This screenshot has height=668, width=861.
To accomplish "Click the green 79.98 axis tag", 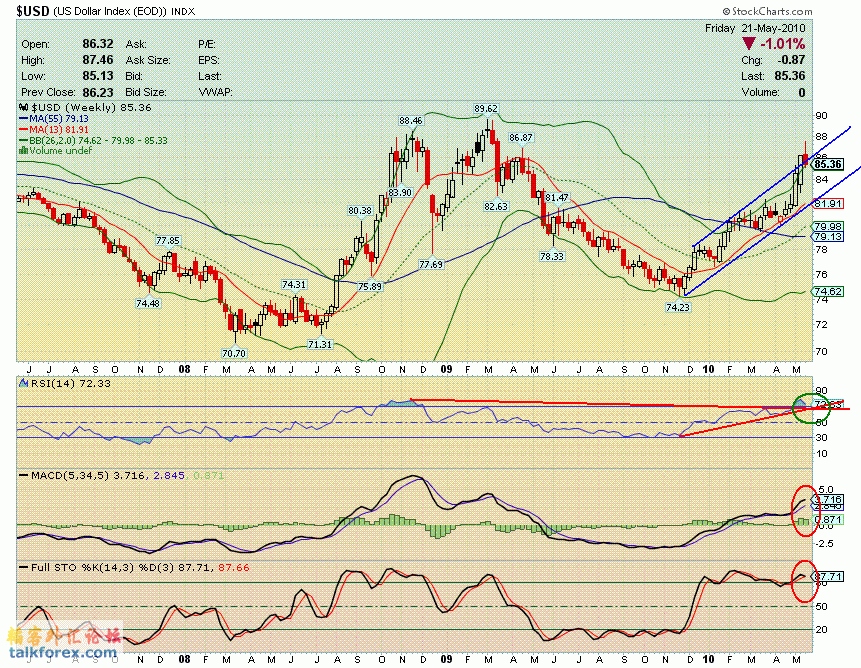I will [828, 226].
